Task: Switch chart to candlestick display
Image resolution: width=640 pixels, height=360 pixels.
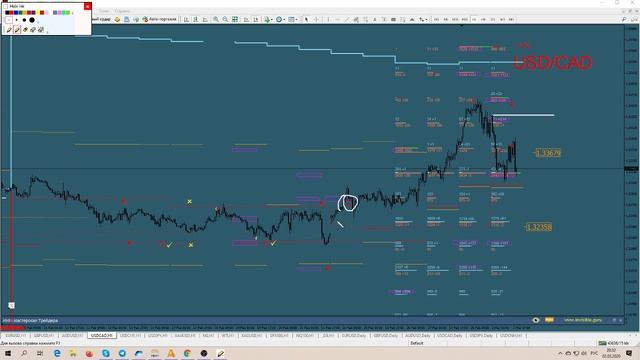Action: point(196,19)
